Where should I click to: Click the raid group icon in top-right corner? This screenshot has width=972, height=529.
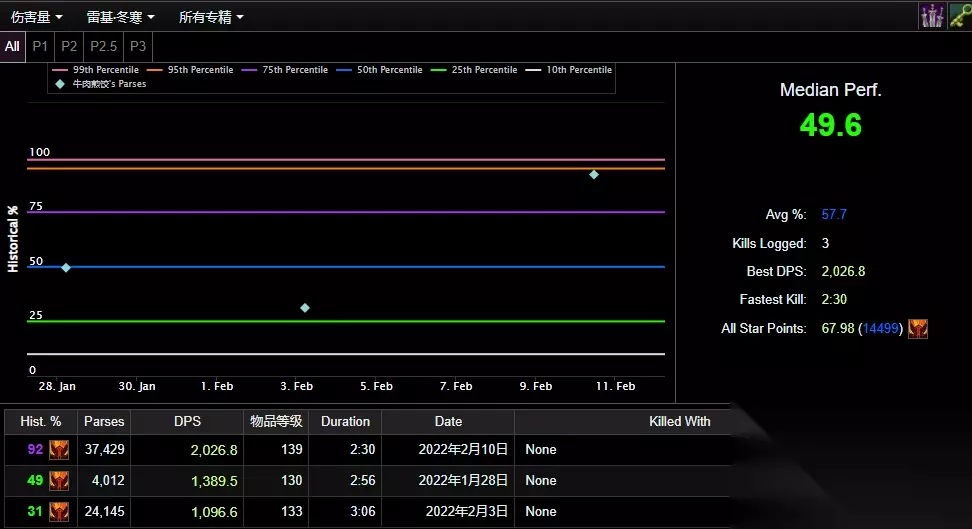[932, 16]
